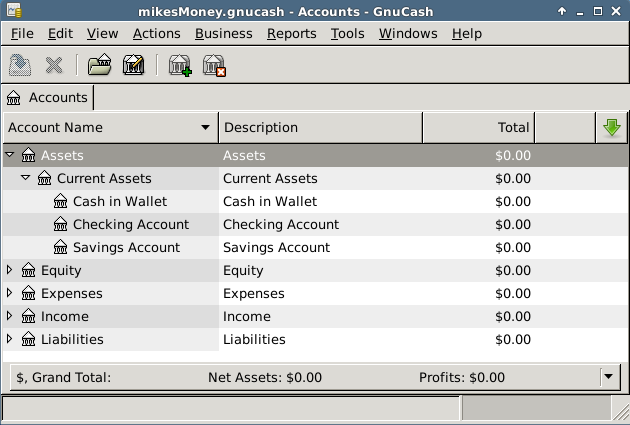
Task: Click the New account toolbar icon
Action: pyautogui.click(x=180, y=65)
